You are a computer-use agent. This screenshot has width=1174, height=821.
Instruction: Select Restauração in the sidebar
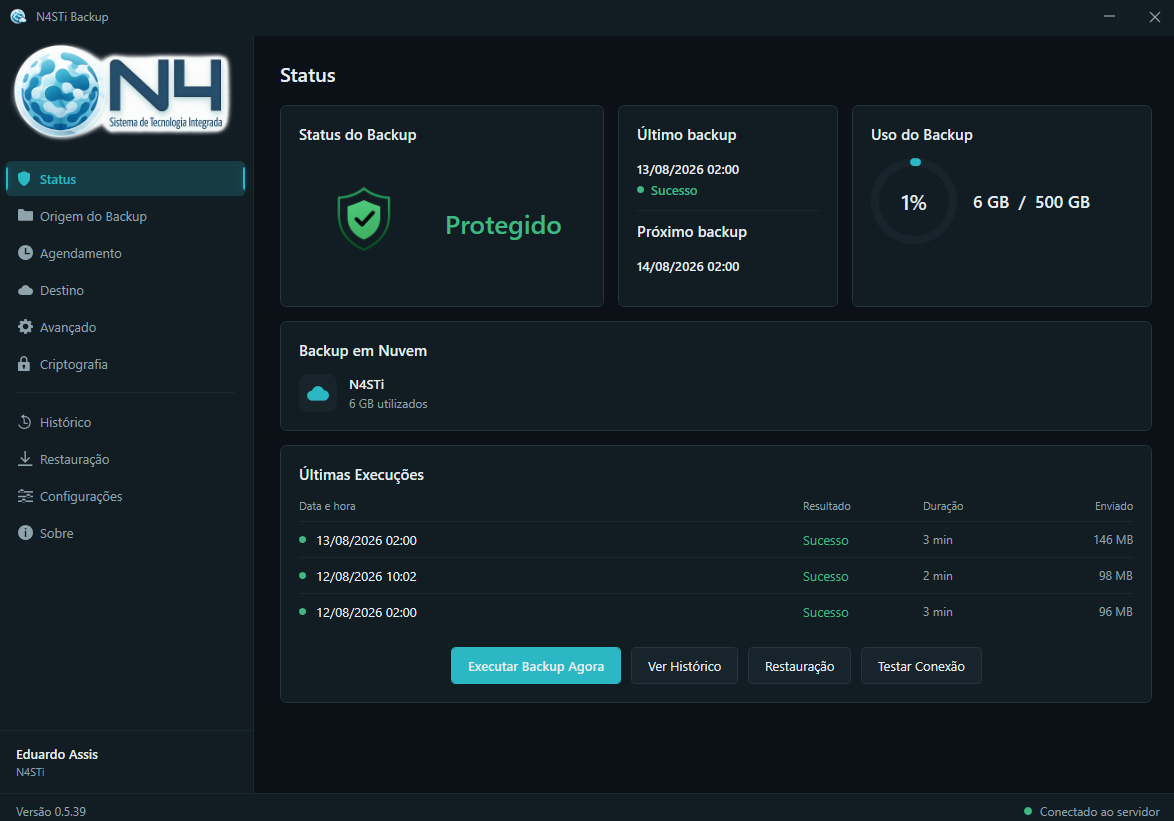click(125, 460)
